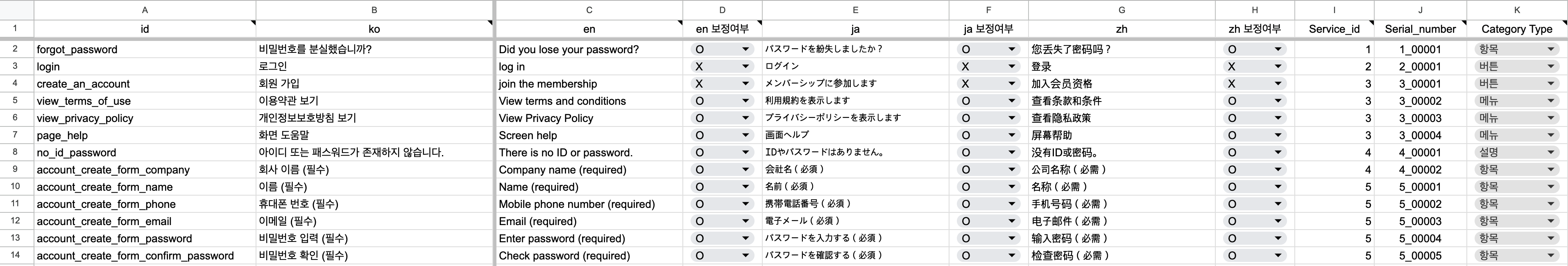1568x266 pixels.
Task: Click the Serial_number header cell
Action: pos(1420,29)
